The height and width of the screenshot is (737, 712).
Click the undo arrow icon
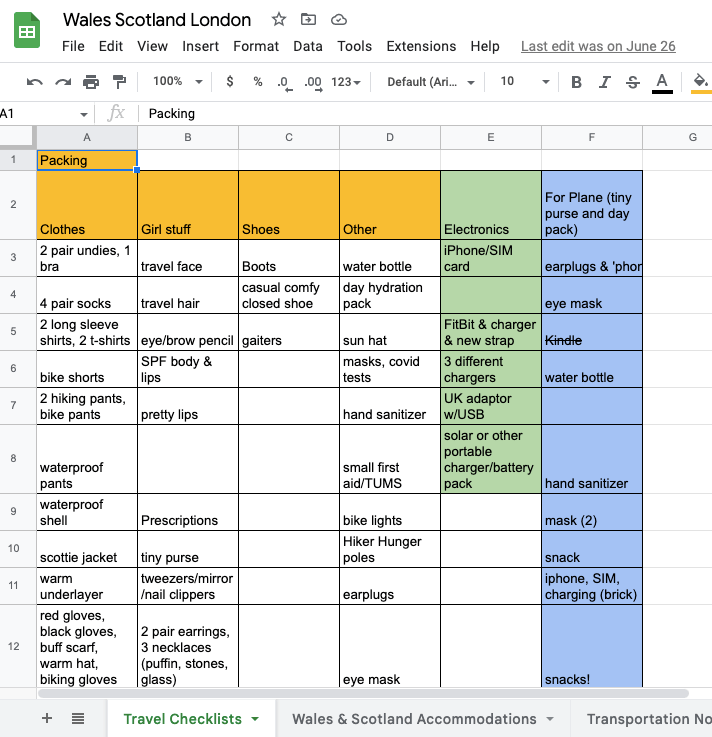click(35, 82)
